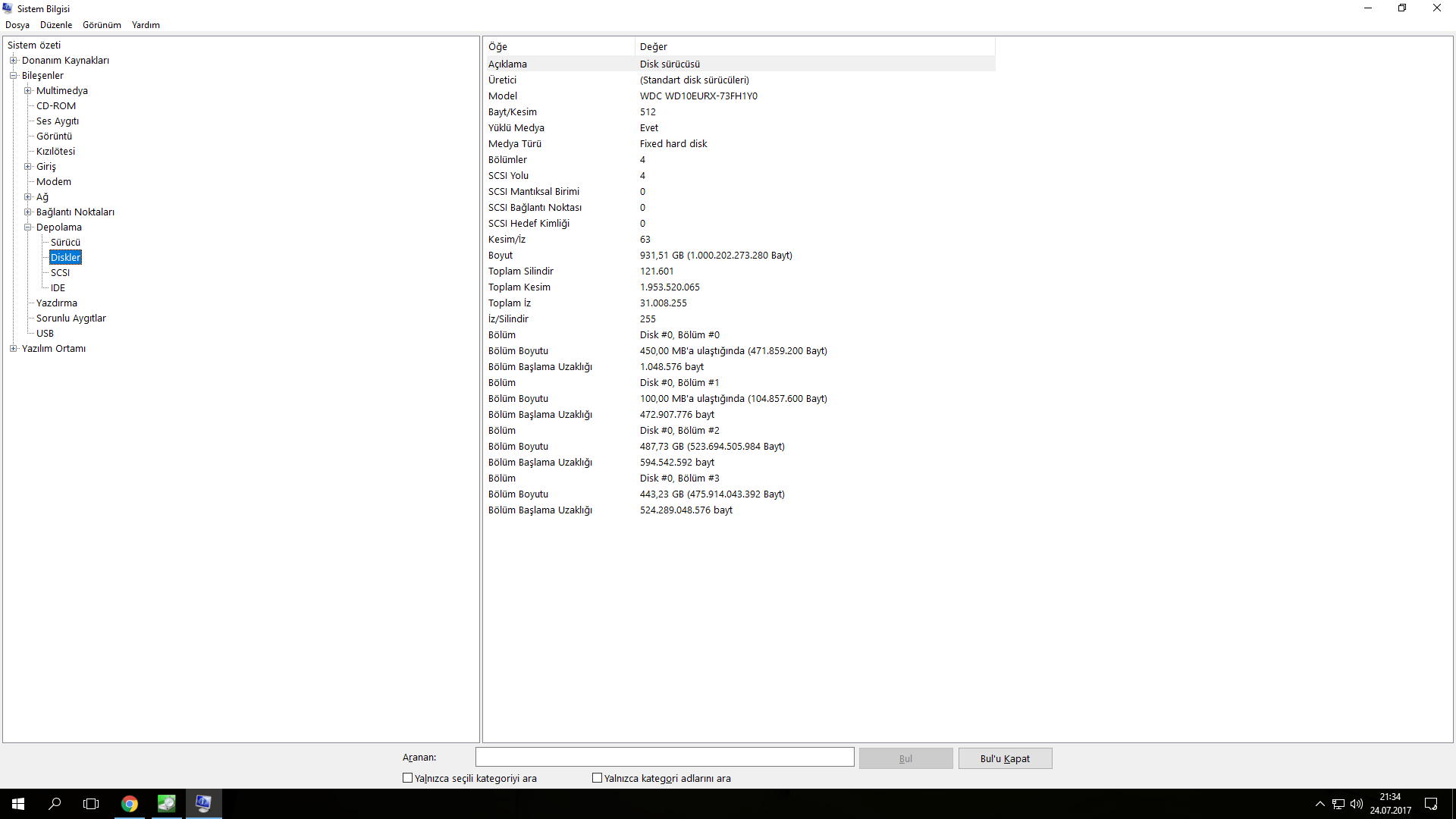Viewport: 1456px width, 819px height.
Task: Click the Bul'u Kapat button
Action: 1005,758
